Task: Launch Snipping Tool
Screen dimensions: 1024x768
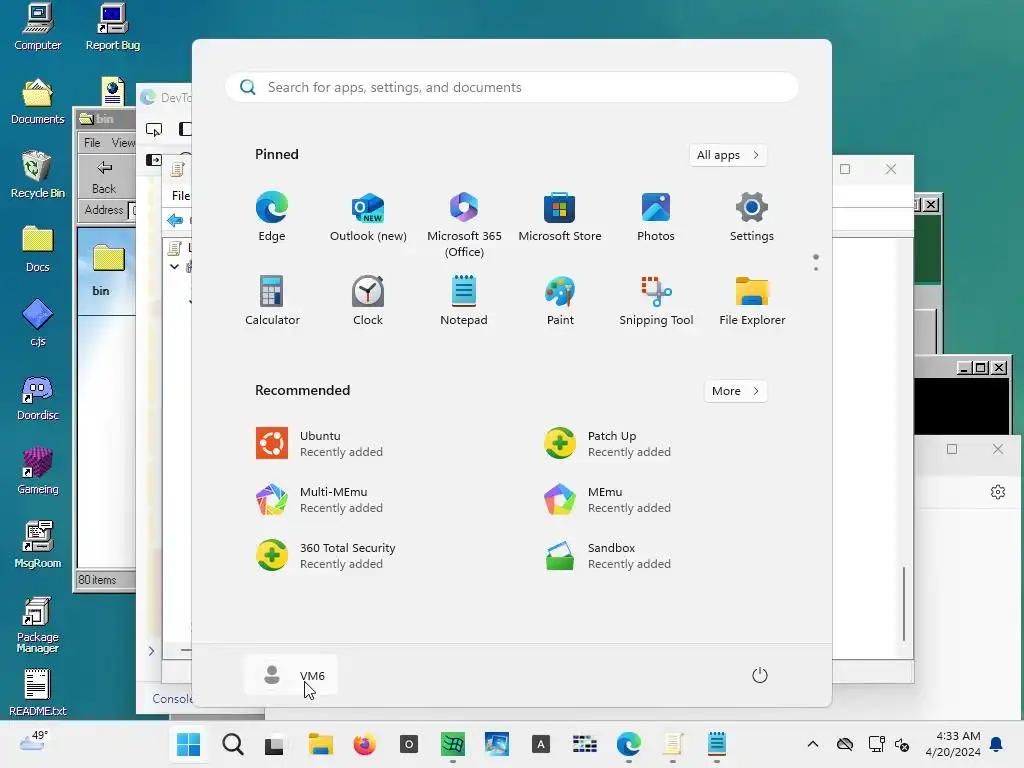Action: pyautogui.click(x=656, y=300)
